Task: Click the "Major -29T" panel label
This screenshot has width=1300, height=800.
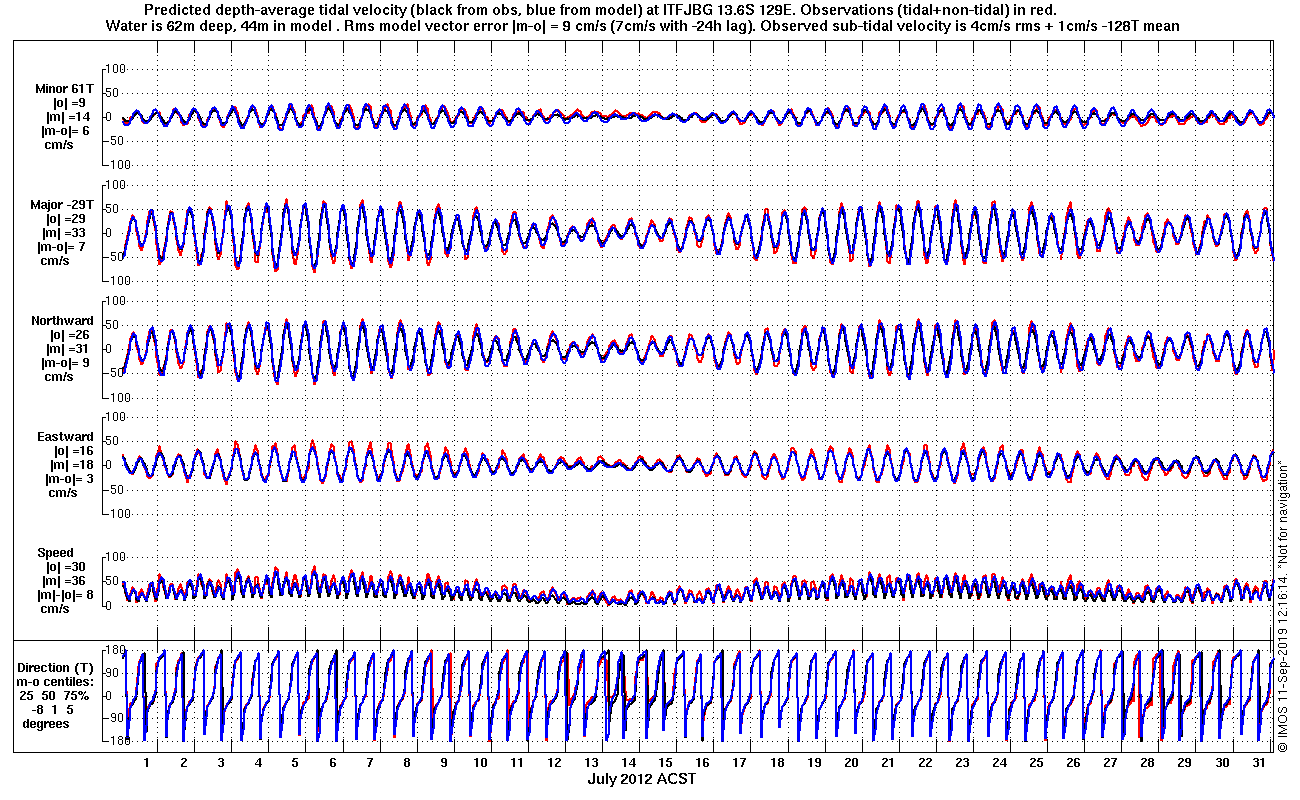Action: 63,205
